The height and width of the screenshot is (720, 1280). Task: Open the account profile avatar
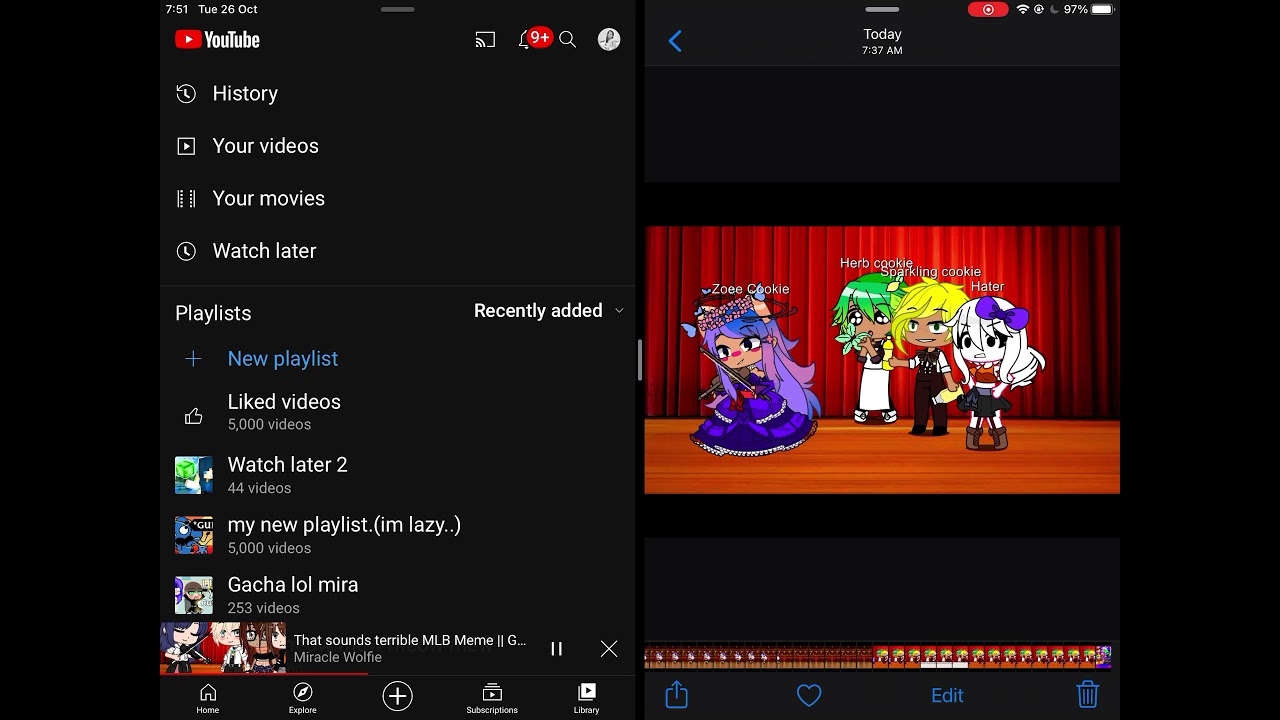click(x=609, y=39)
